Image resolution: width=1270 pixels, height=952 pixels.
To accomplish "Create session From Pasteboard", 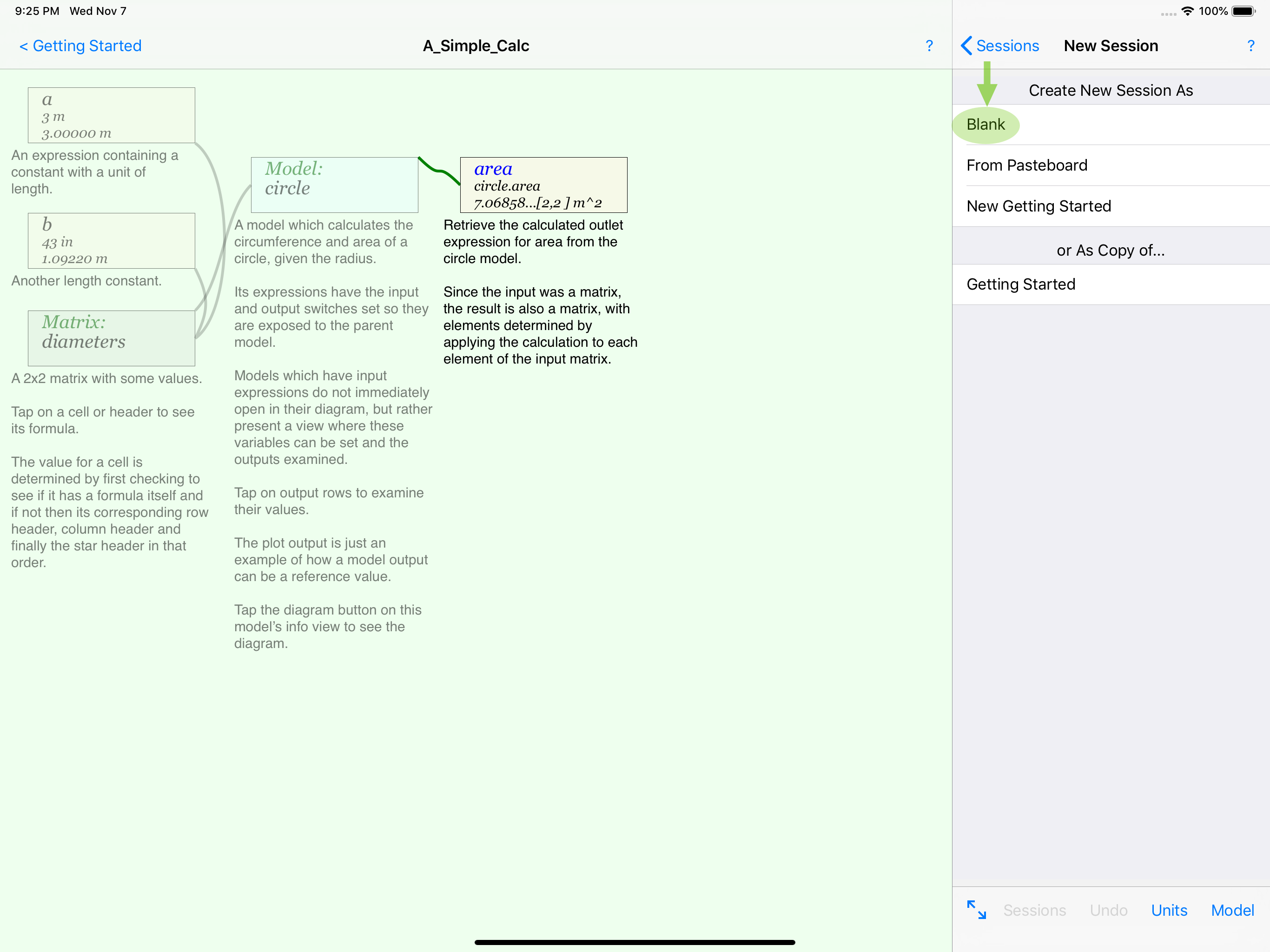I will click(x=1111, y=165).
